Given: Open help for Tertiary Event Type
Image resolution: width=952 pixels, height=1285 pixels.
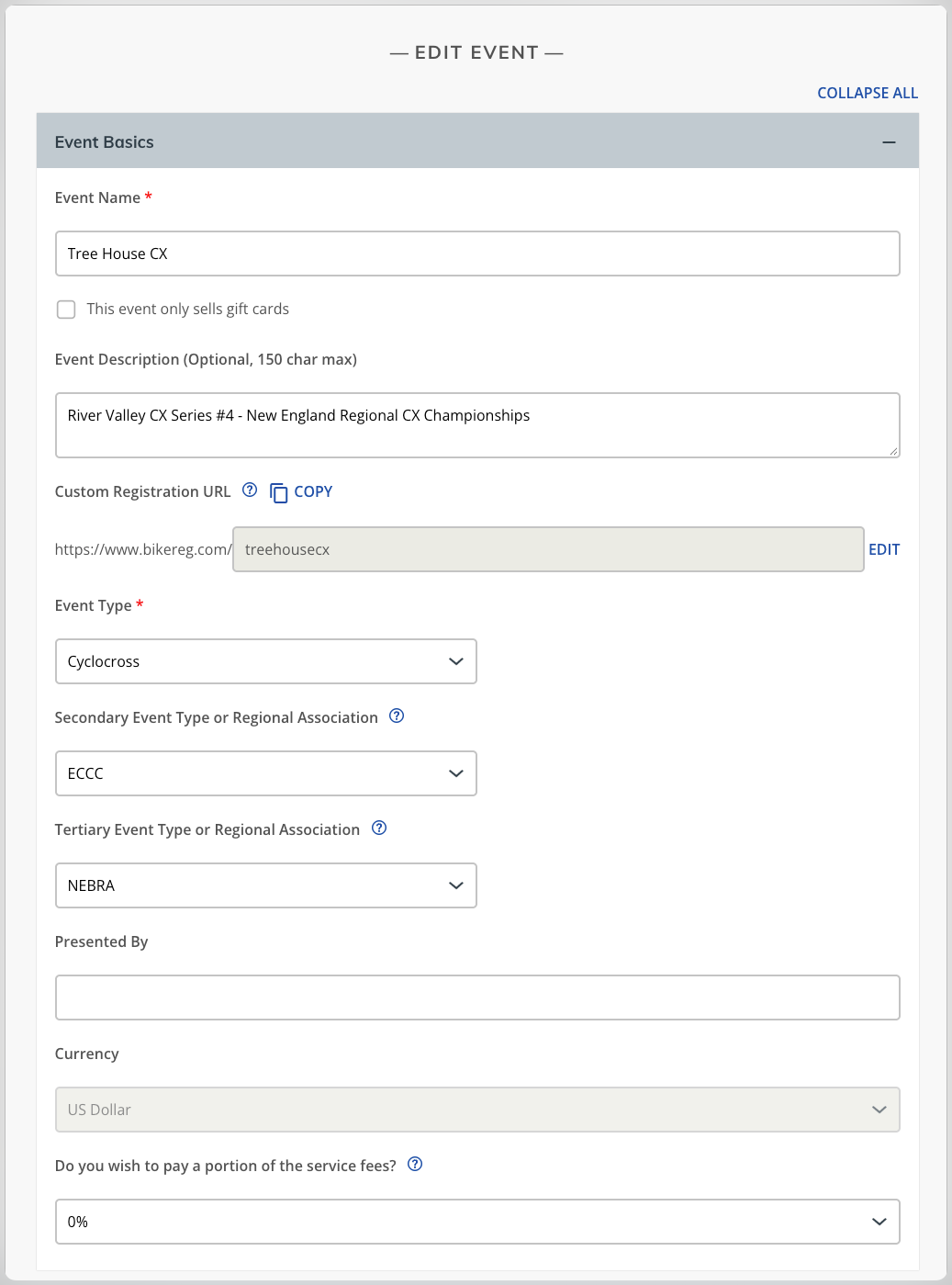Looking at the screenshot, I should 379,828.
